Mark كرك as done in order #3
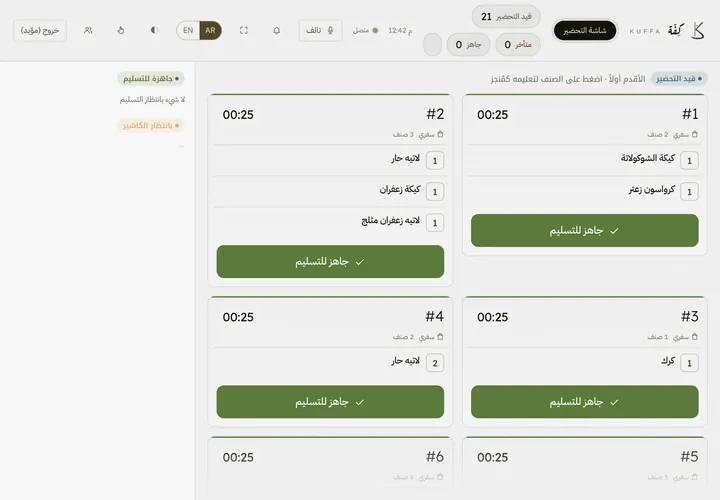This screenshot has height=500, width=720. tap(583, 363)
